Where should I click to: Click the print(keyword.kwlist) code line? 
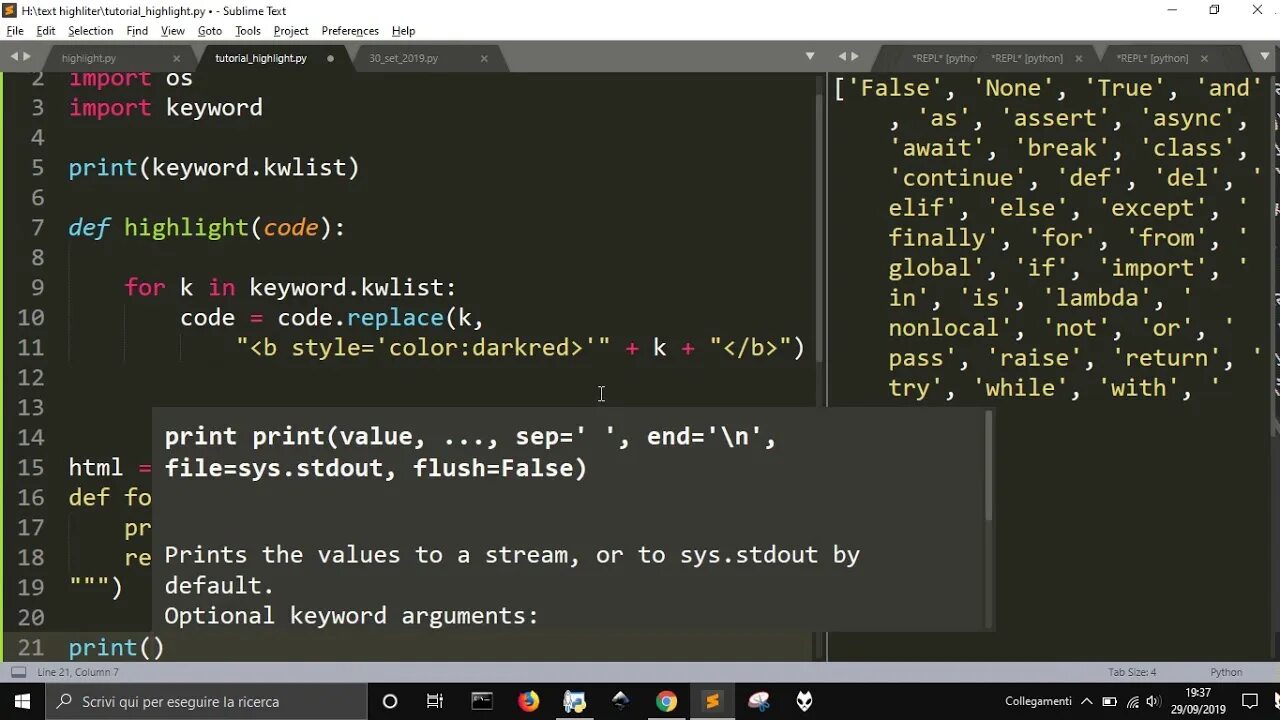pos(214,167)
